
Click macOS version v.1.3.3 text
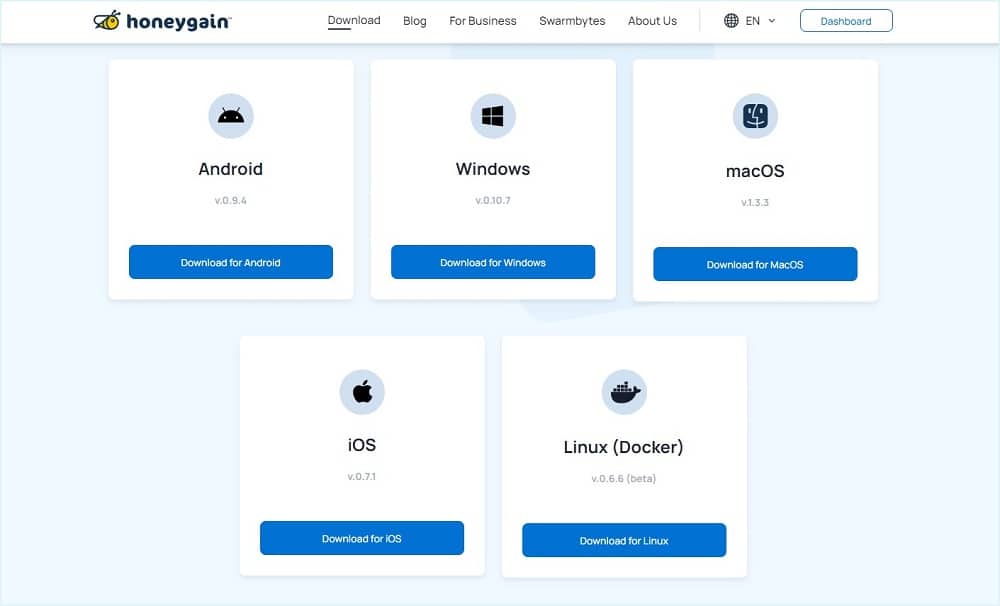(755, 202)
